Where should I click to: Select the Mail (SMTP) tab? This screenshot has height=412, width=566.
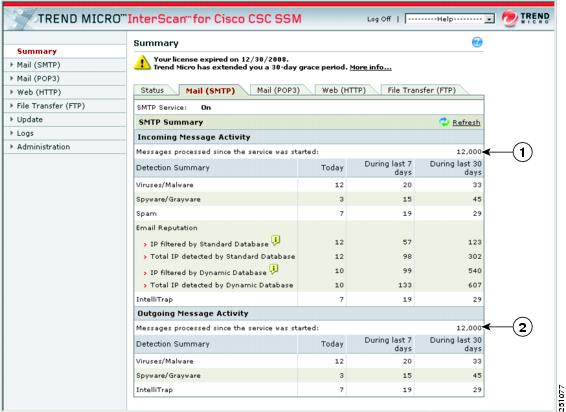pos(210,91)
